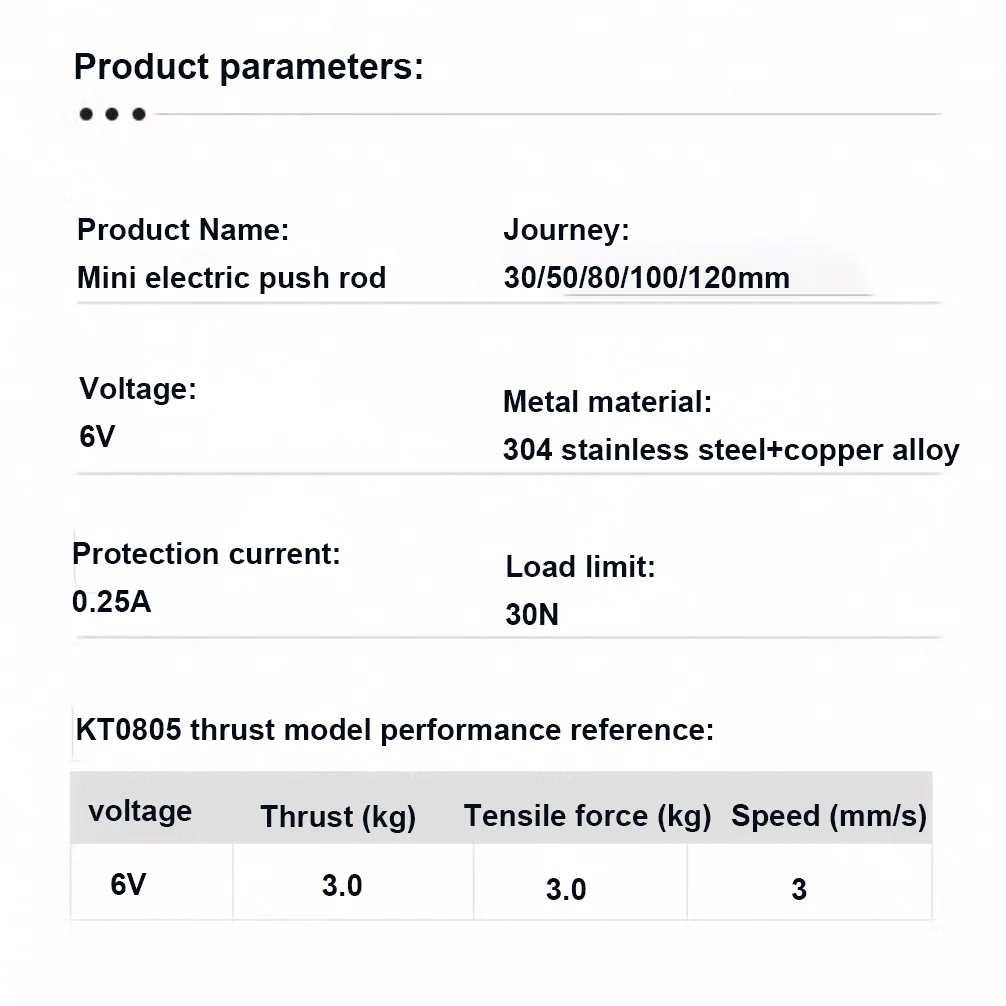The height and width of the screenshot is (1006, 1006).
Task: Select the 30N load value
Action: [x=532, y=615]
